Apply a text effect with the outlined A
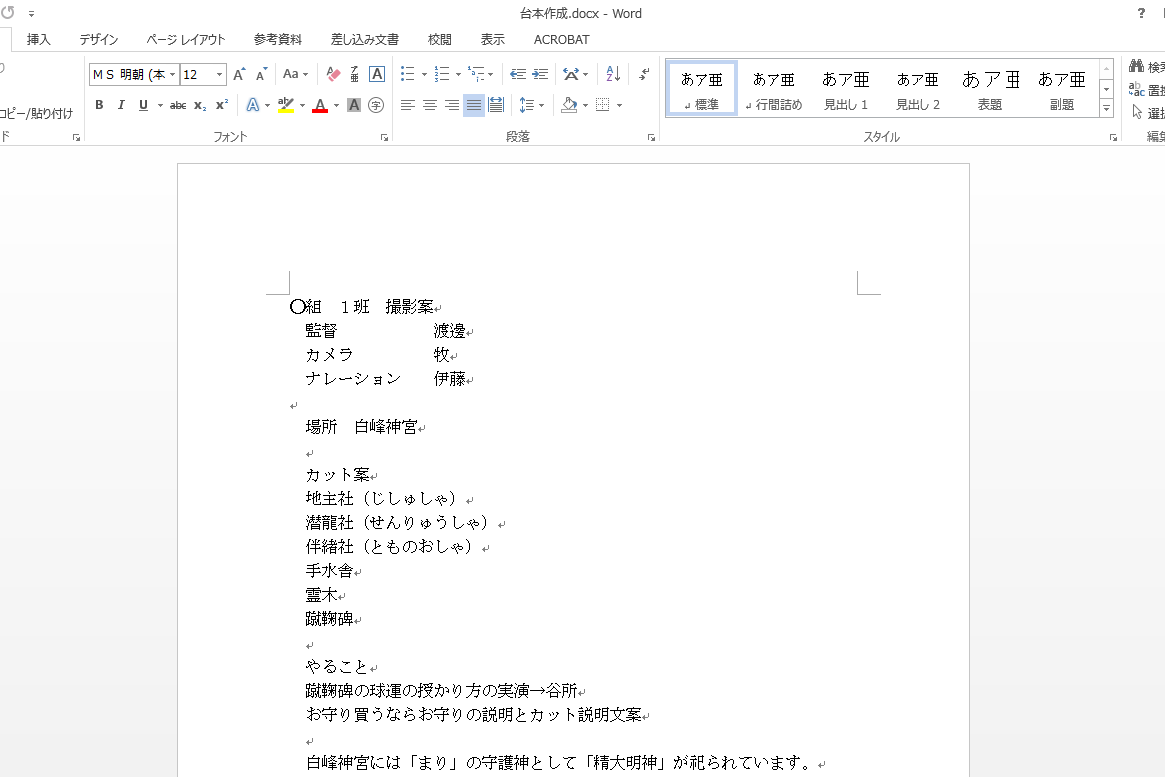The height and width of the screenshot is (777, 1165). point(253,105)
